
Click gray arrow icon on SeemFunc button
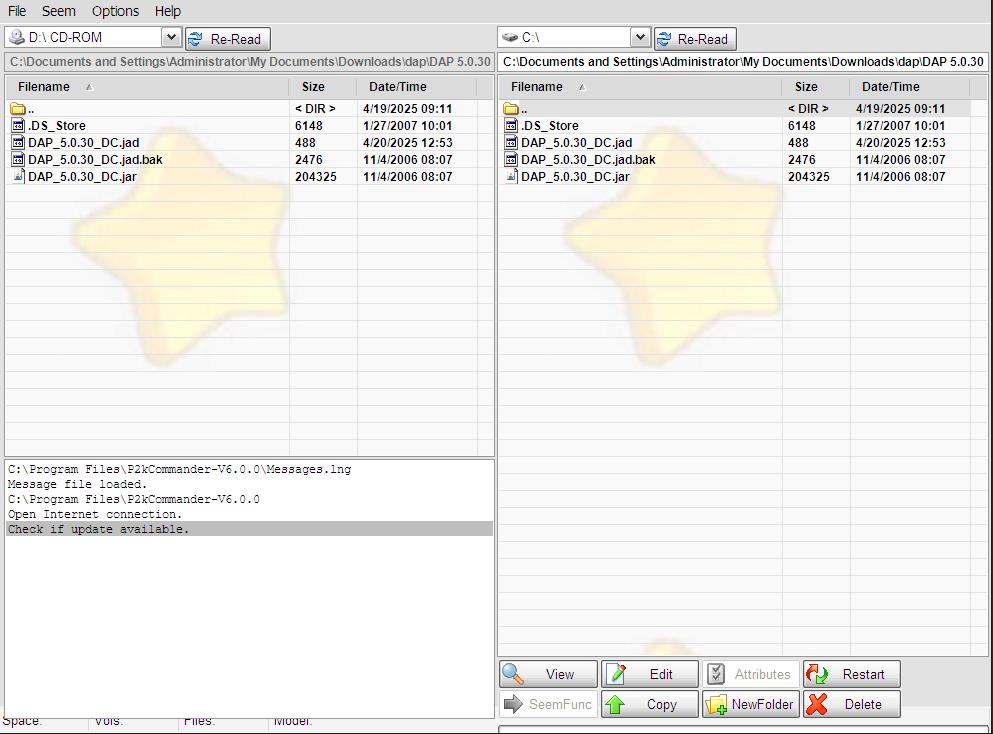(514, 704)
